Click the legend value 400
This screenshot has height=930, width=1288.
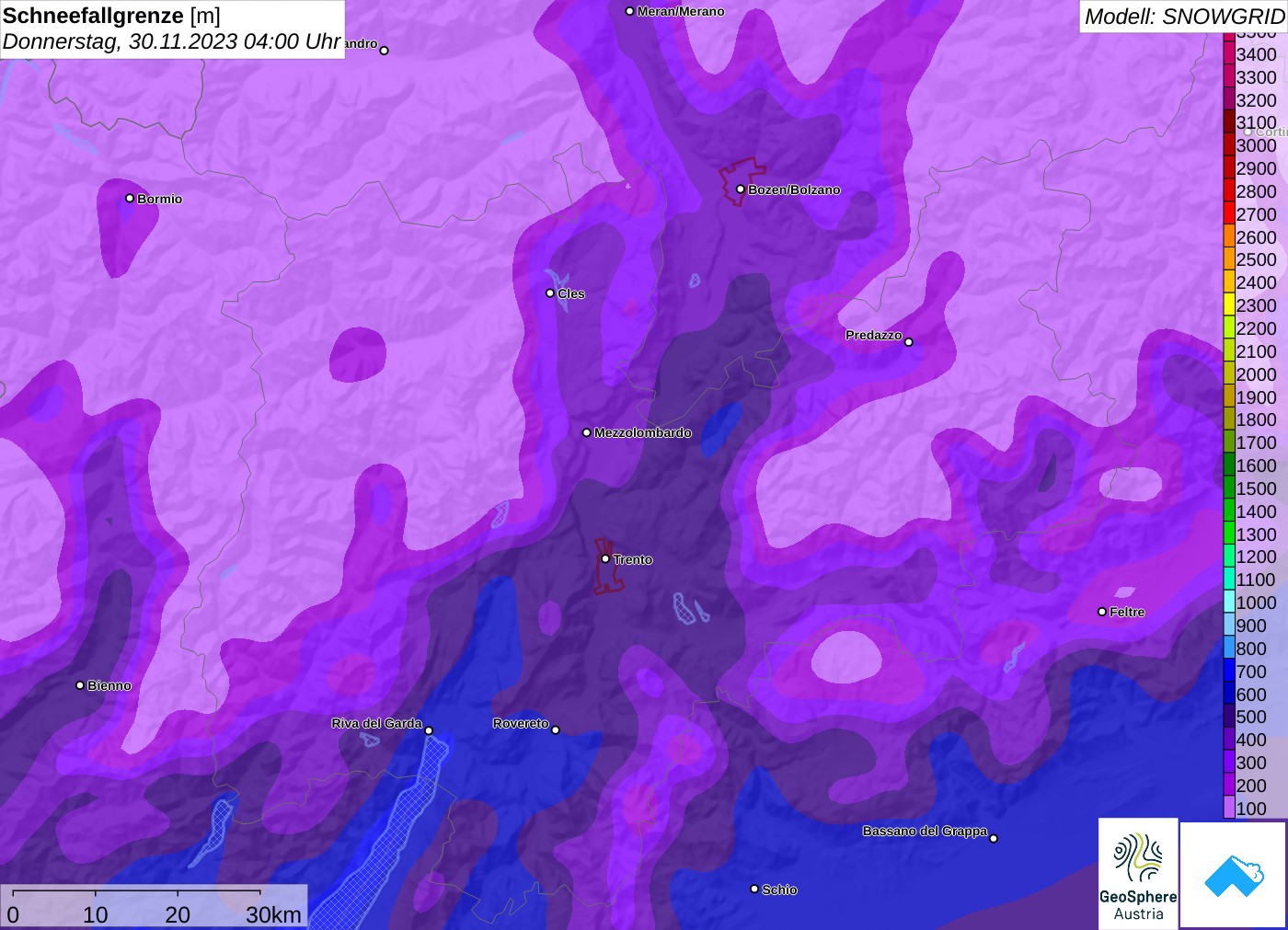(x=1251, y=740)
